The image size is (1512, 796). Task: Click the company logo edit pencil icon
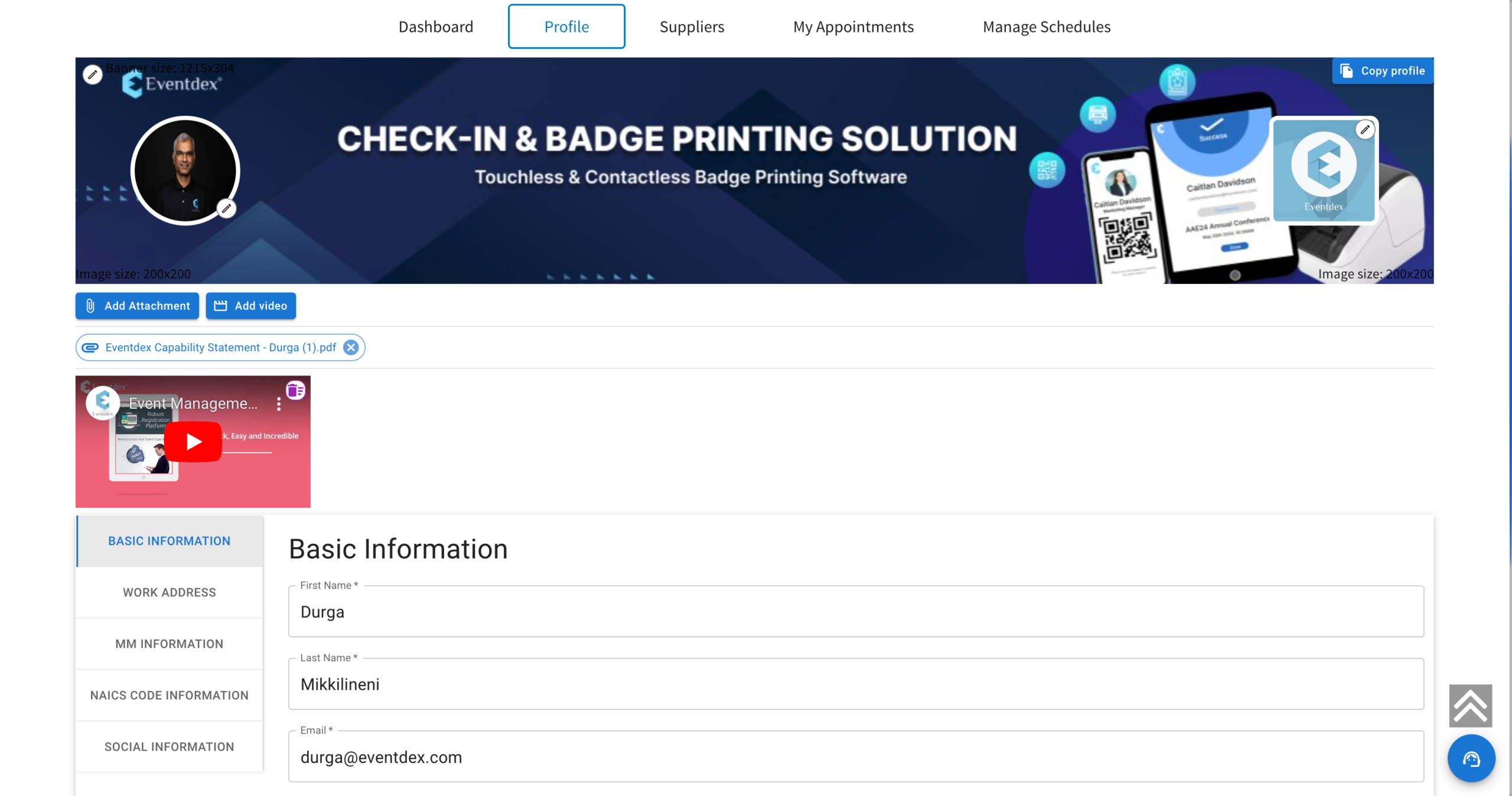[1365, 130]
